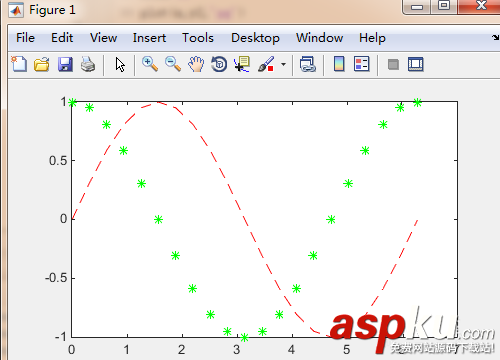Activate the Zoom In magnifier tool
The width and height of the screenshot is (500, 360).
(x=150, y=64)
